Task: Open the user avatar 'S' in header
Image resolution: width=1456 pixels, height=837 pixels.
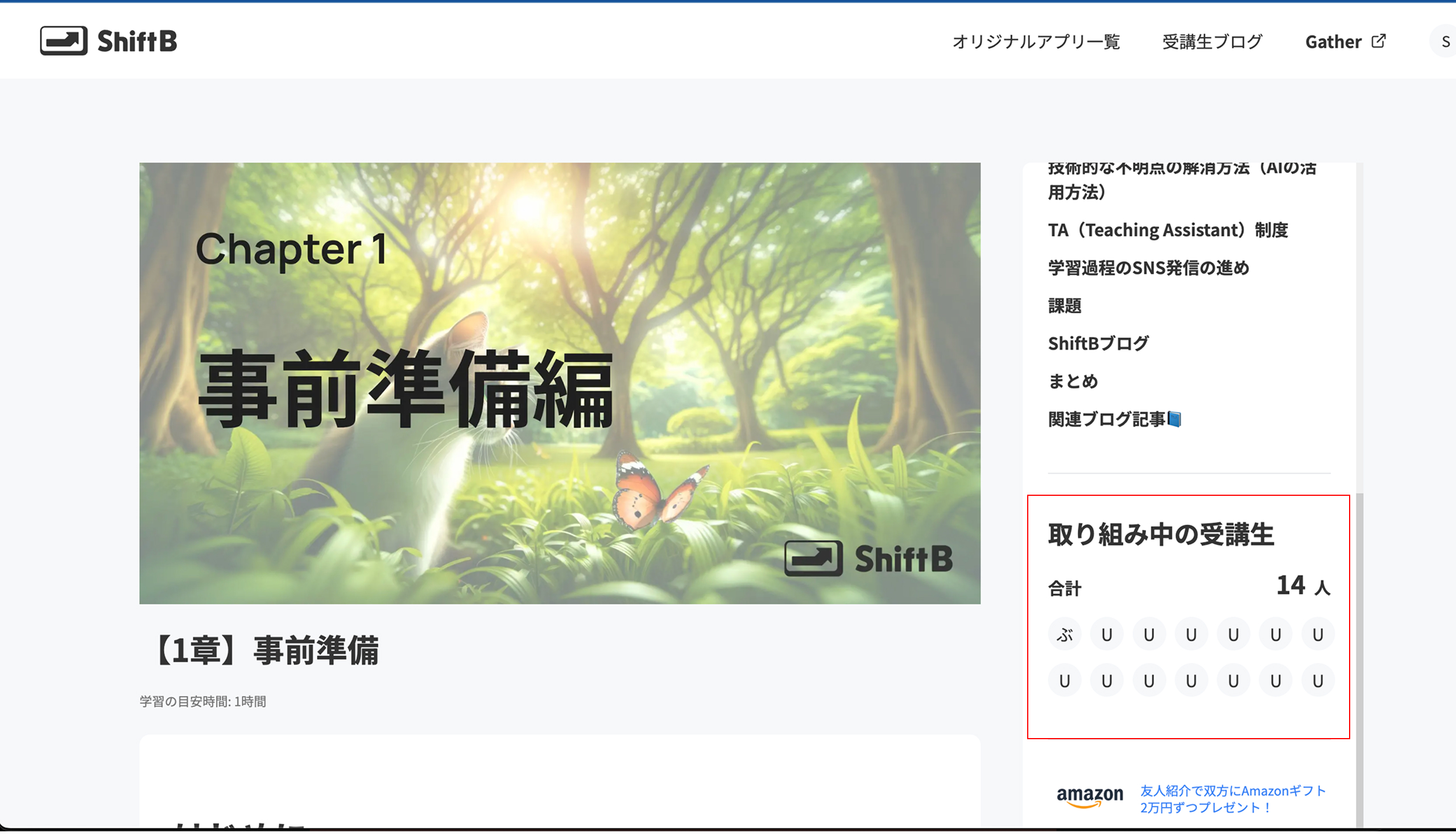Action: [x=1445, y=42]
